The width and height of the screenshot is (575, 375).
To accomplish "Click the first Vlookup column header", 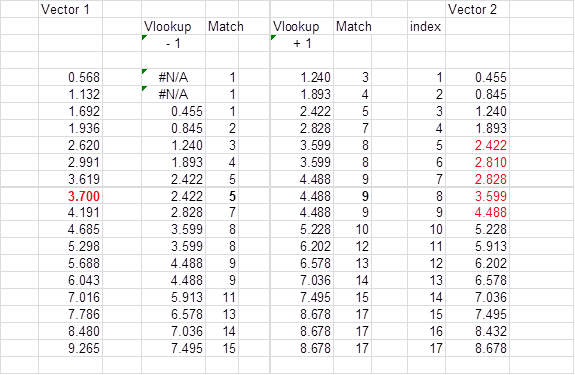I will (x=173, y=26).
